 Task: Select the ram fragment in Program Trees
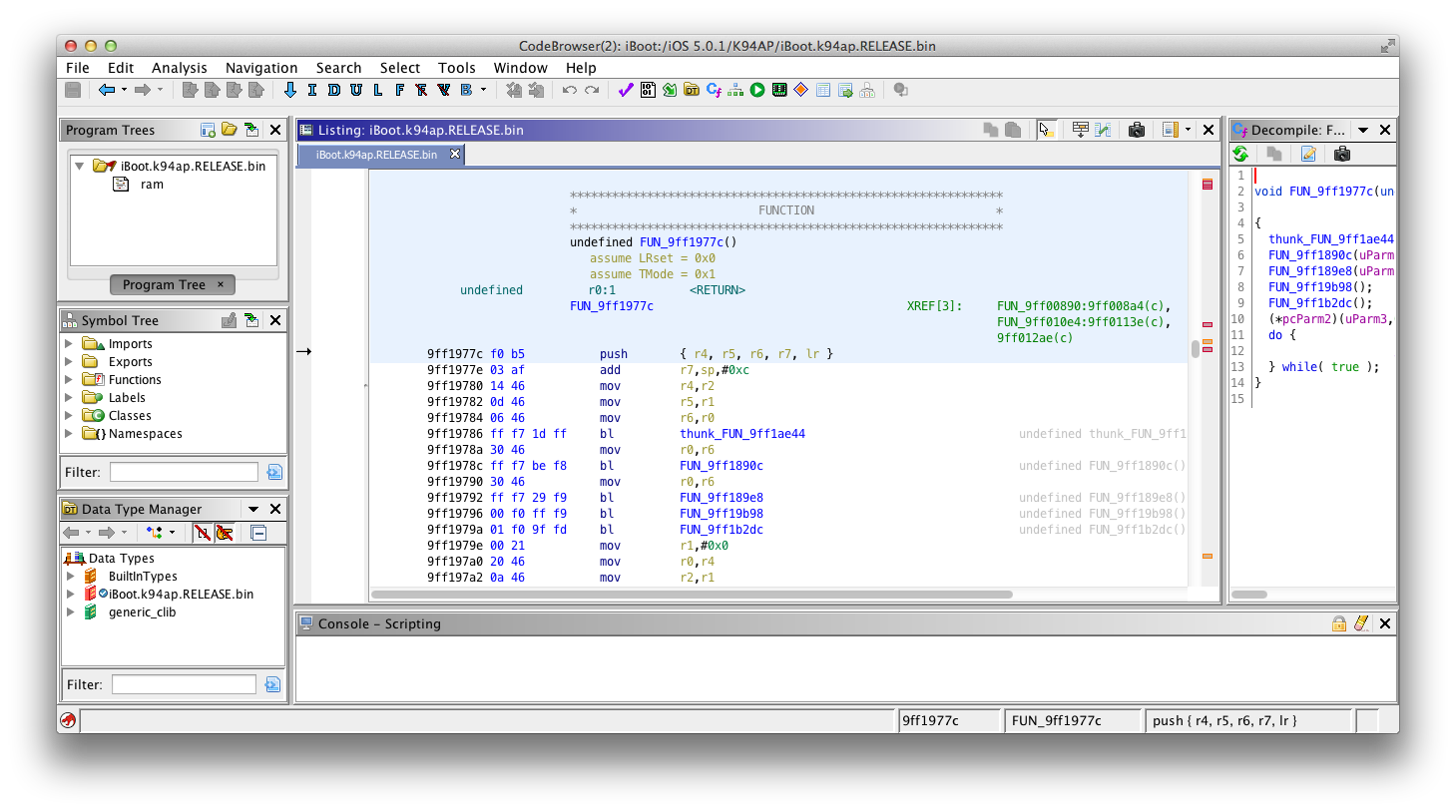[x=152, y=185]
